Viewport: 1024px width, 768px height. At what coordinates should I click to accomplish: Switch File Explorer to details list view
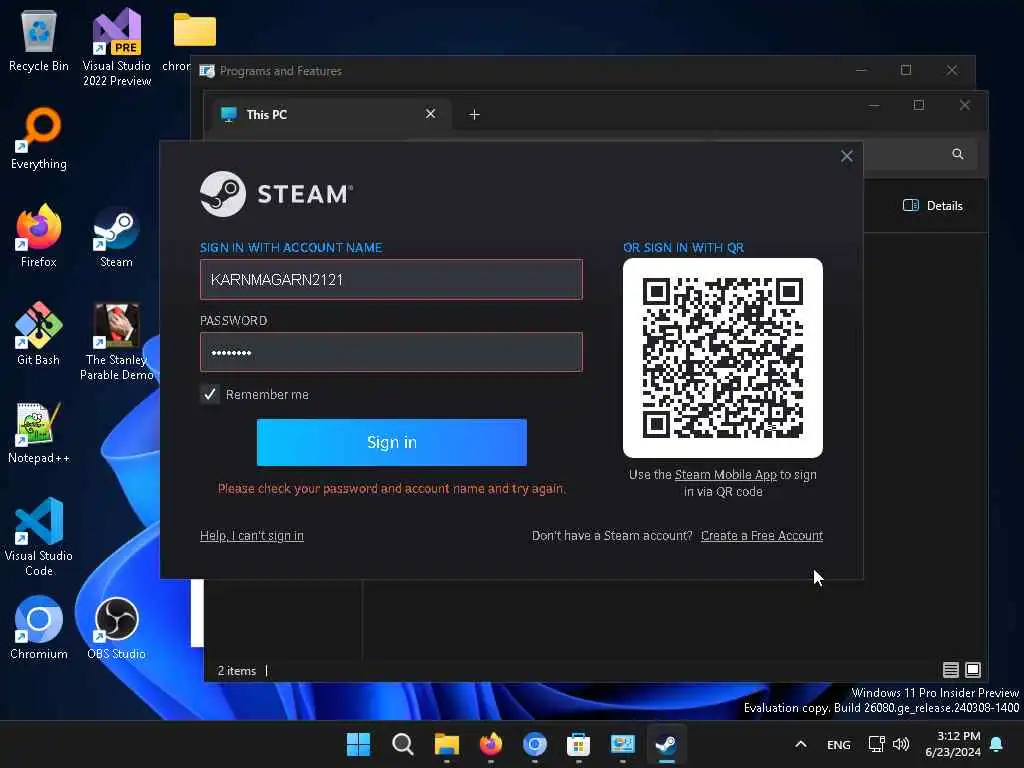pyautogui.click(x=950, y=669)
